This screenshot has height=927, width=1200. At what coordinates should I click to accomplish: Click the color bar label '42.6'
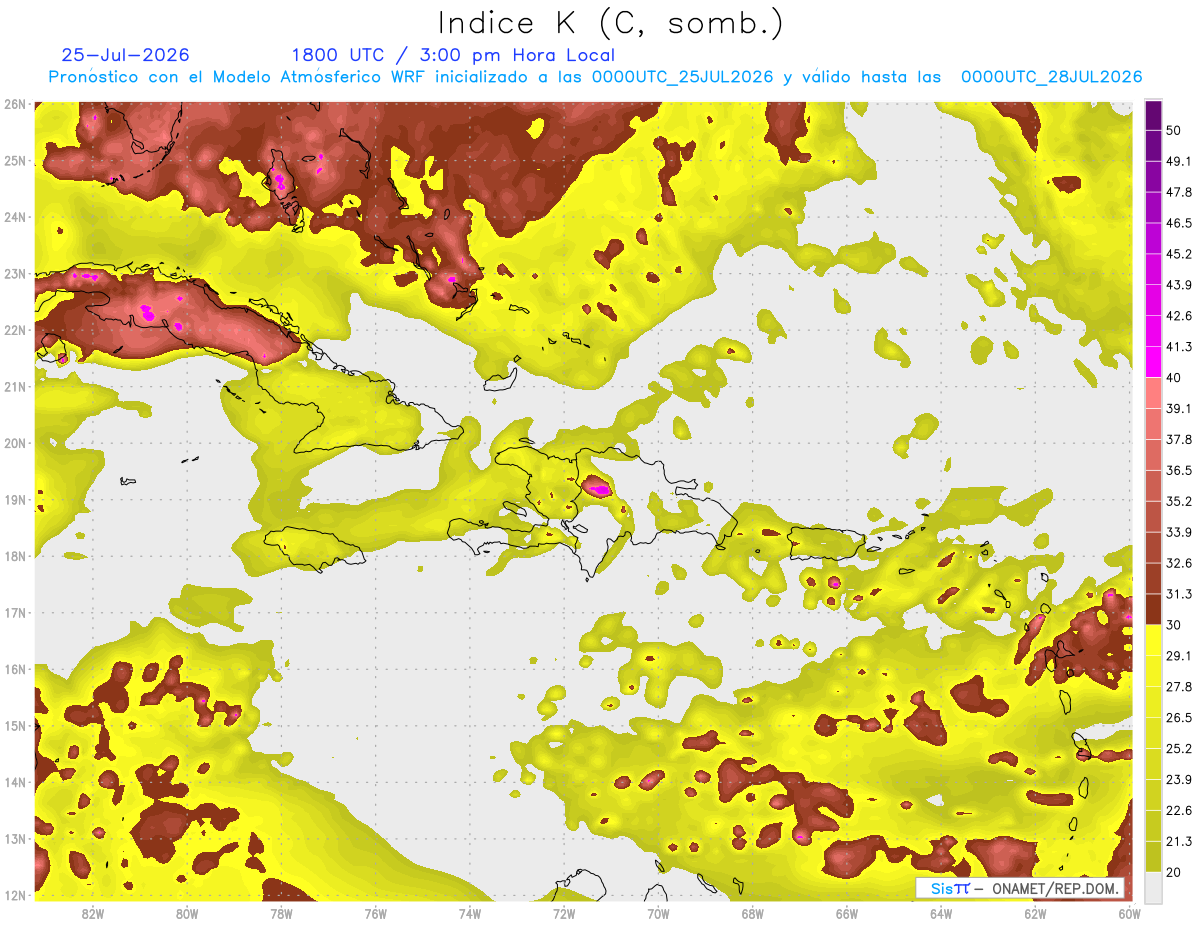1178,316
